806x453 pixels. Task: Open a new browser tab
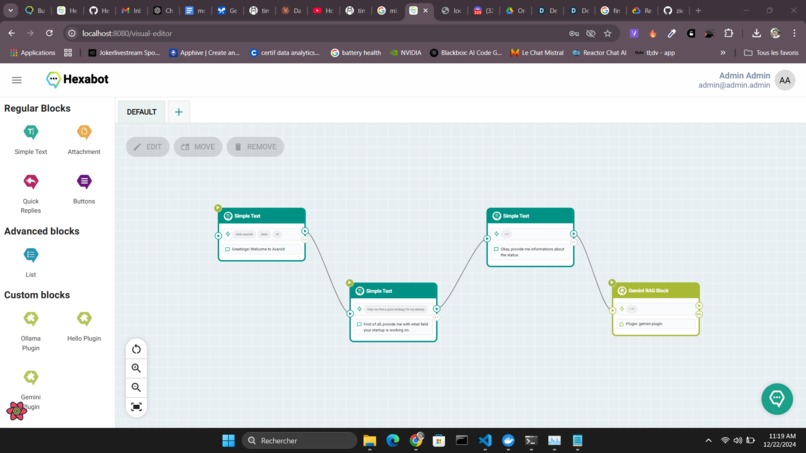pyautogui.click(x=698, y=10)
